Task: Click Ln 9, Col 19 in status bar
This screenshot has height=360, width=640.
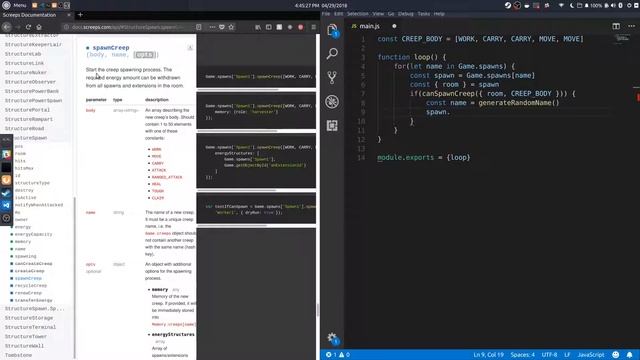Action: pyautogui.click(x=488, y=355)
